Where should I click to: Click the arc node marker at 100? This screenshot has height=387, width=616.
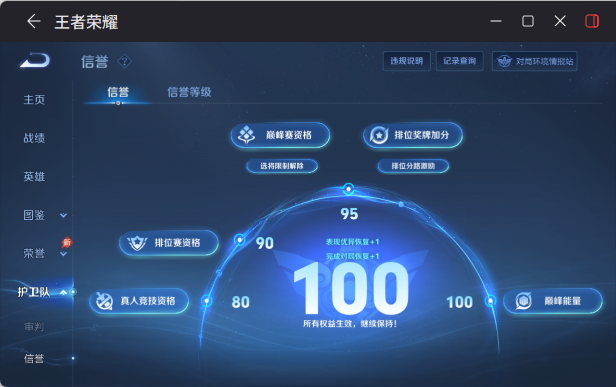click(490, 301)
